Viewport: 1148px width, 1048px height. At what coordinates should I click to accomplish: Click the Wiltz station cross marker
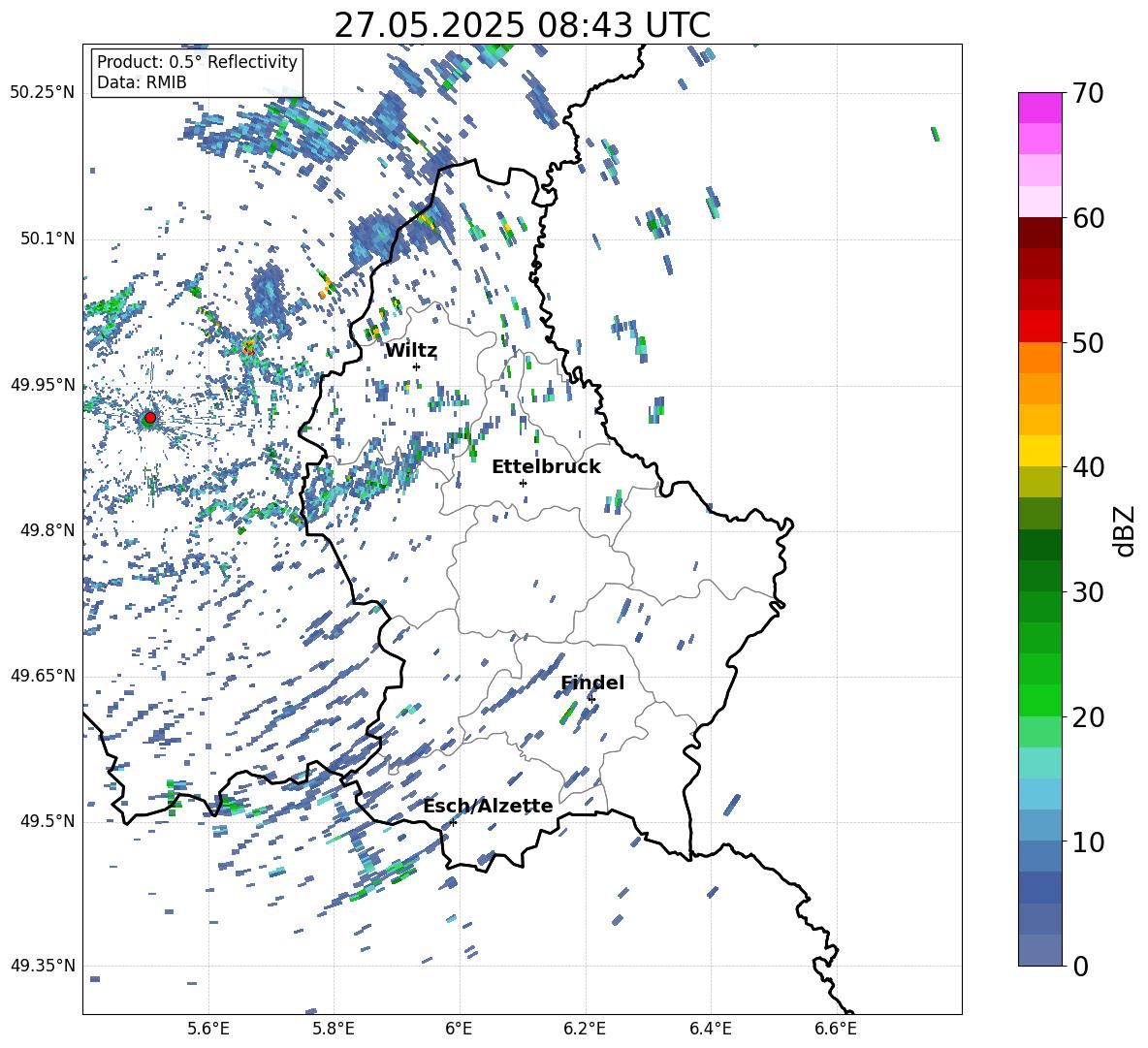click(417, 366)
